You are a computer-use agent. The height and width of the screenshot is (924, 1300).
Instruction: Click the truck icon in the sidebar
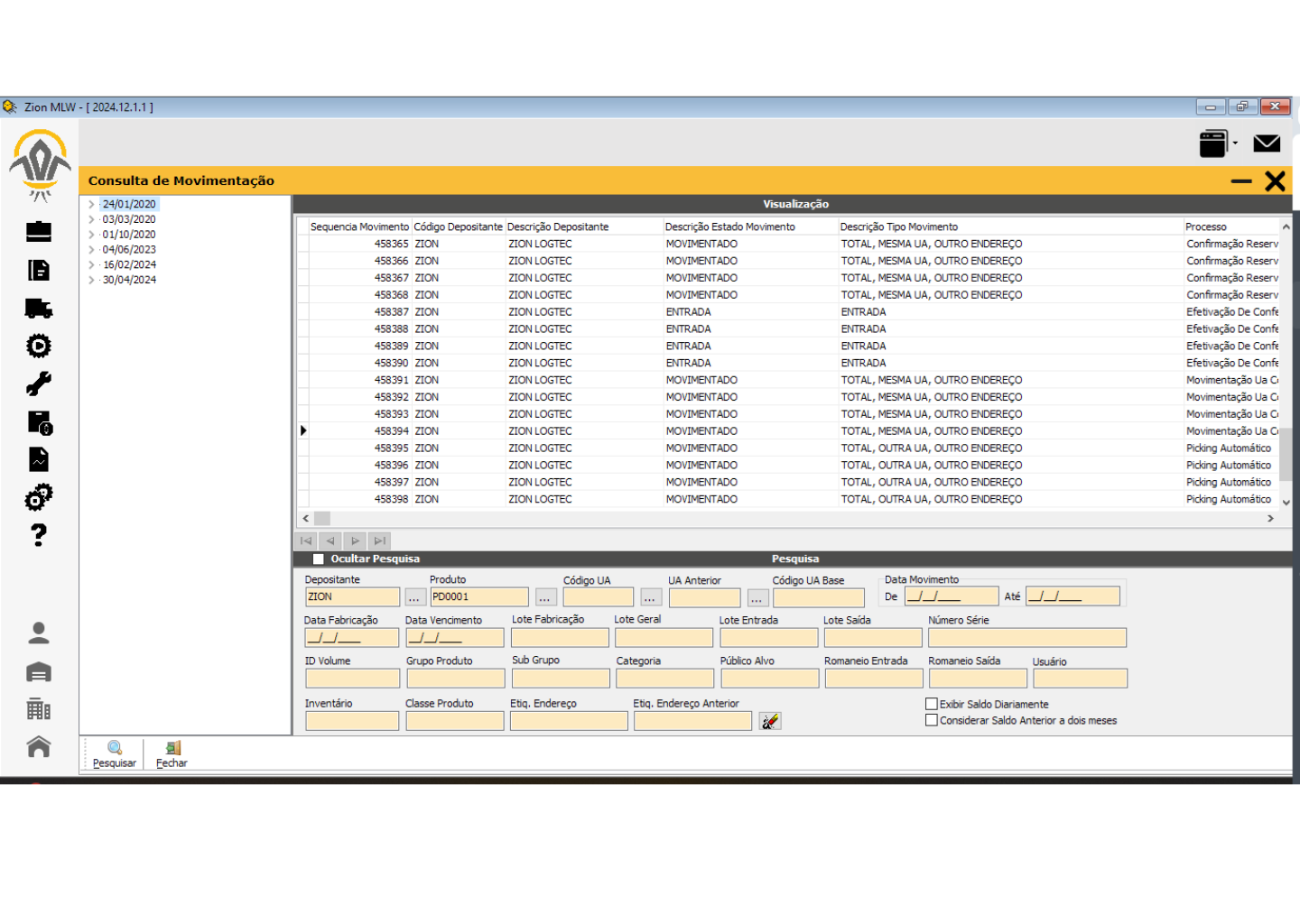pos(38,309)
